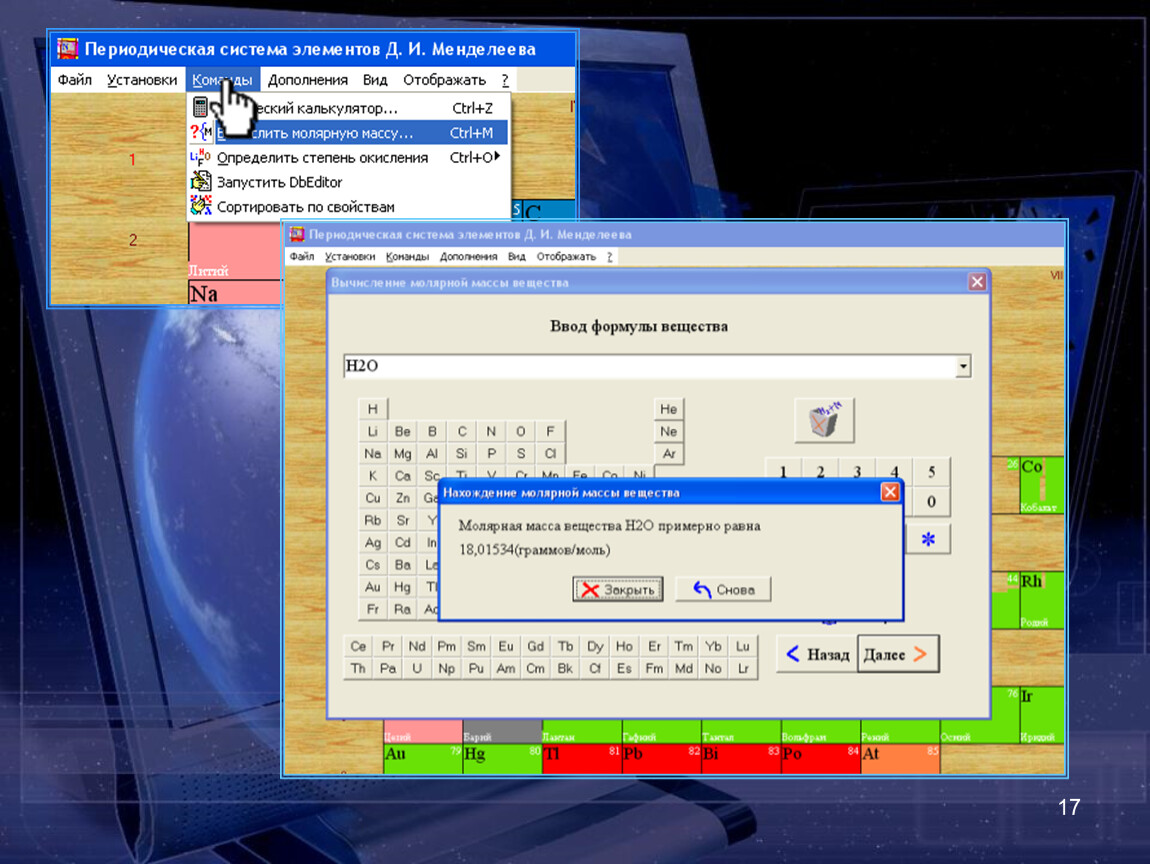Click the LiHFO oxidation state icon
Image resolution: width=1150 pixels, height=864 pixels.
click(200, 158)
